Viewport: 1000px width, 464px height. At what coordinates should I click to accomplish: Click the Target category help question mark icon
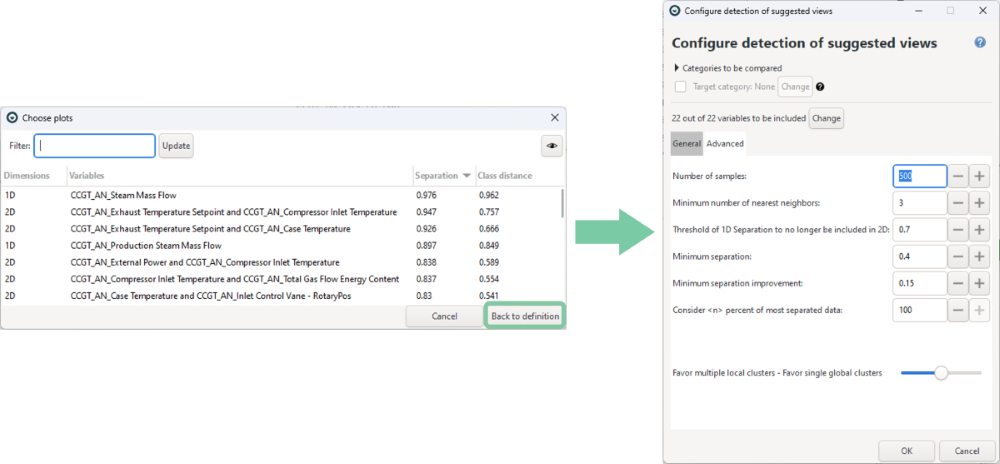(x=820, y=87)
